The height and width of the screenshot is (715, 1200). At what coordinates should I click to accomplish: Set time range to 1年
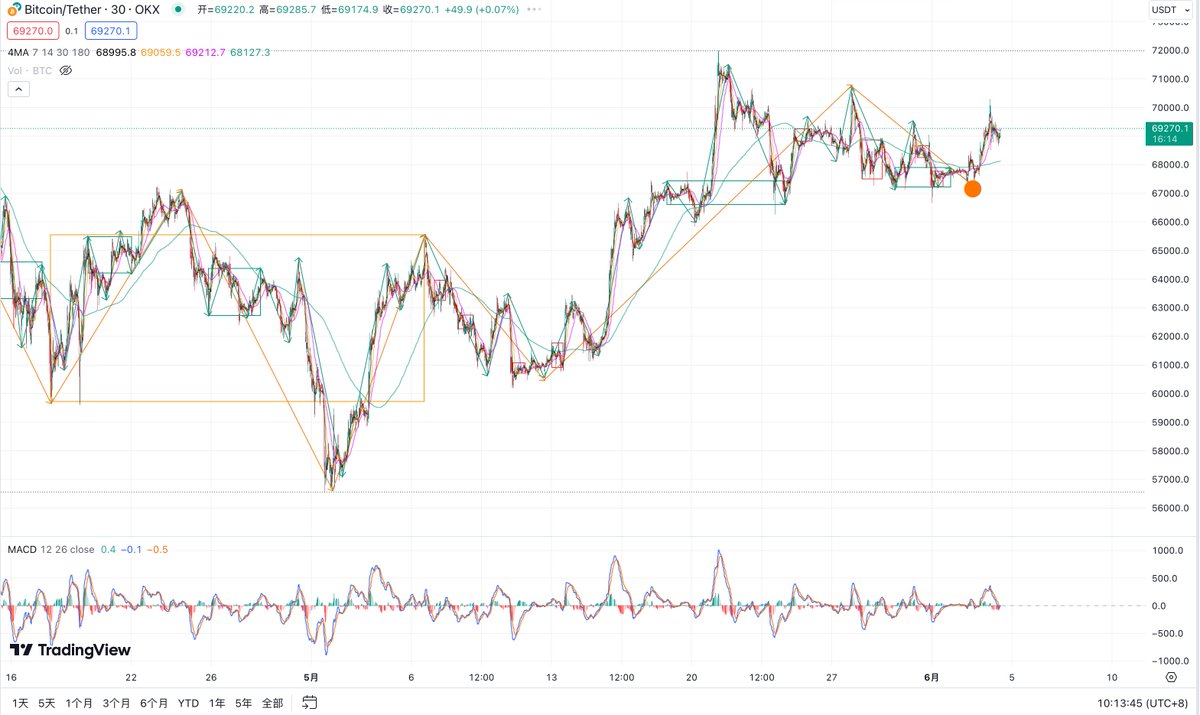click(x=216, y=703)
